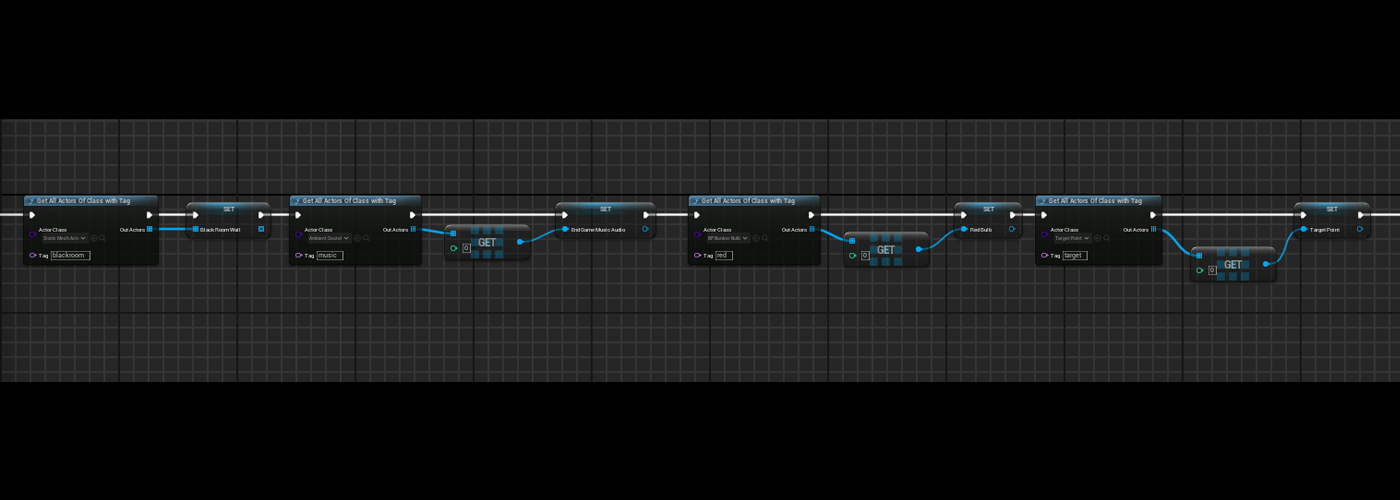Click the output pin of the GET node after music
This screenshot has height=500, width=1400.
click(x=520, y=242)
